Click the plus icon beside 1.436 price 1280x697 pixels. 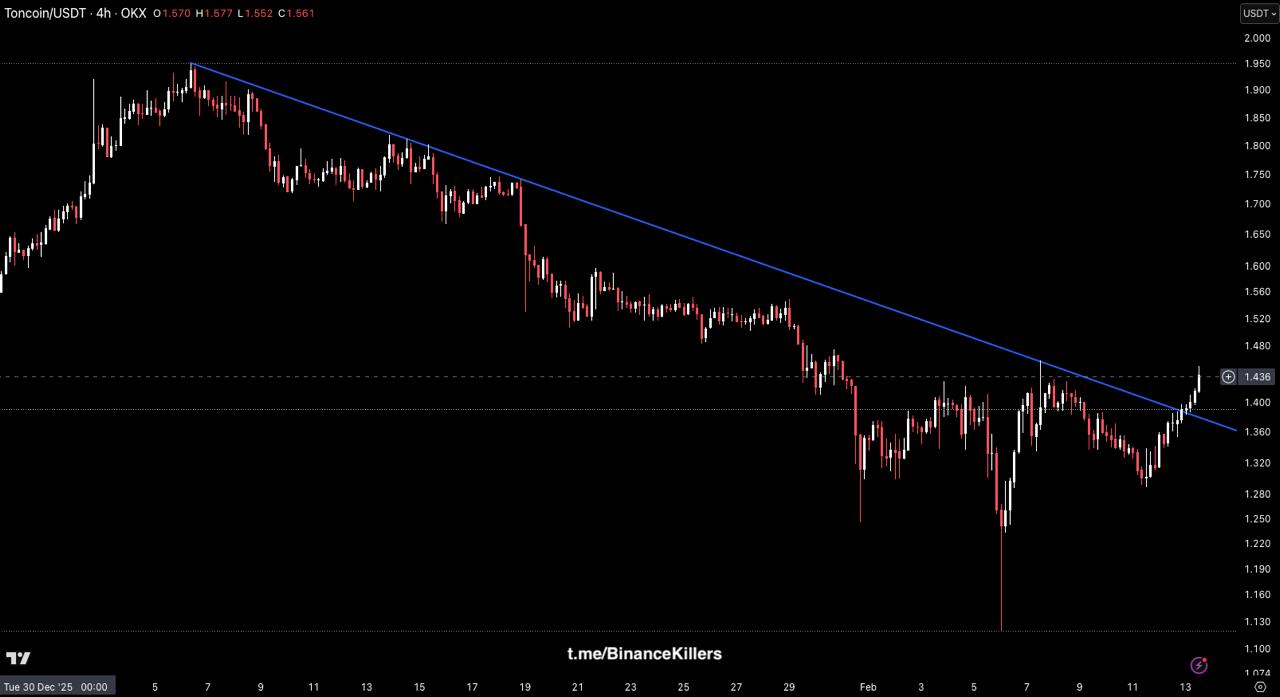pyautogui.click(x=1228, y=377)
